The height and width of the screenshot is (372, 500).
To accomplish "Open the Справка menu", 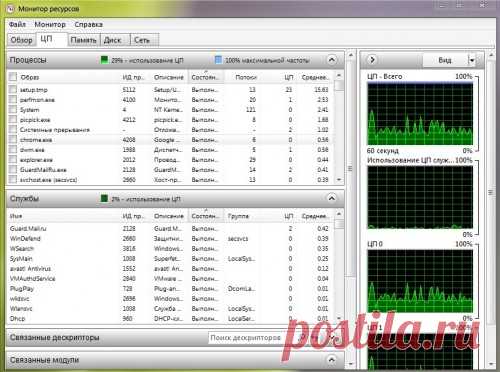I will click(88, 24).
